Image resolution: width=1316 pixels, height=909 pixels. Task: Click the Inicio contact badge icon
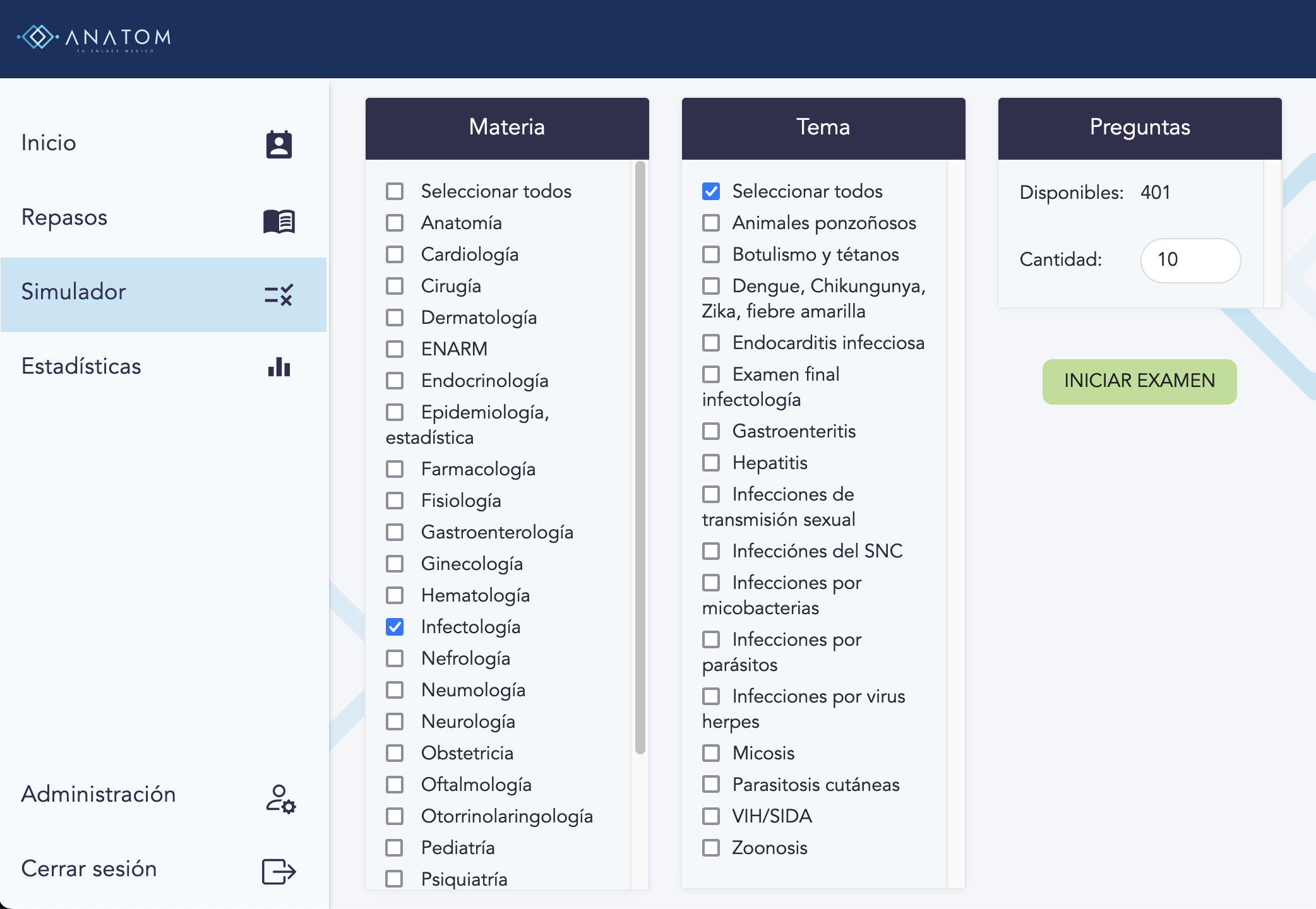point(278,145)
